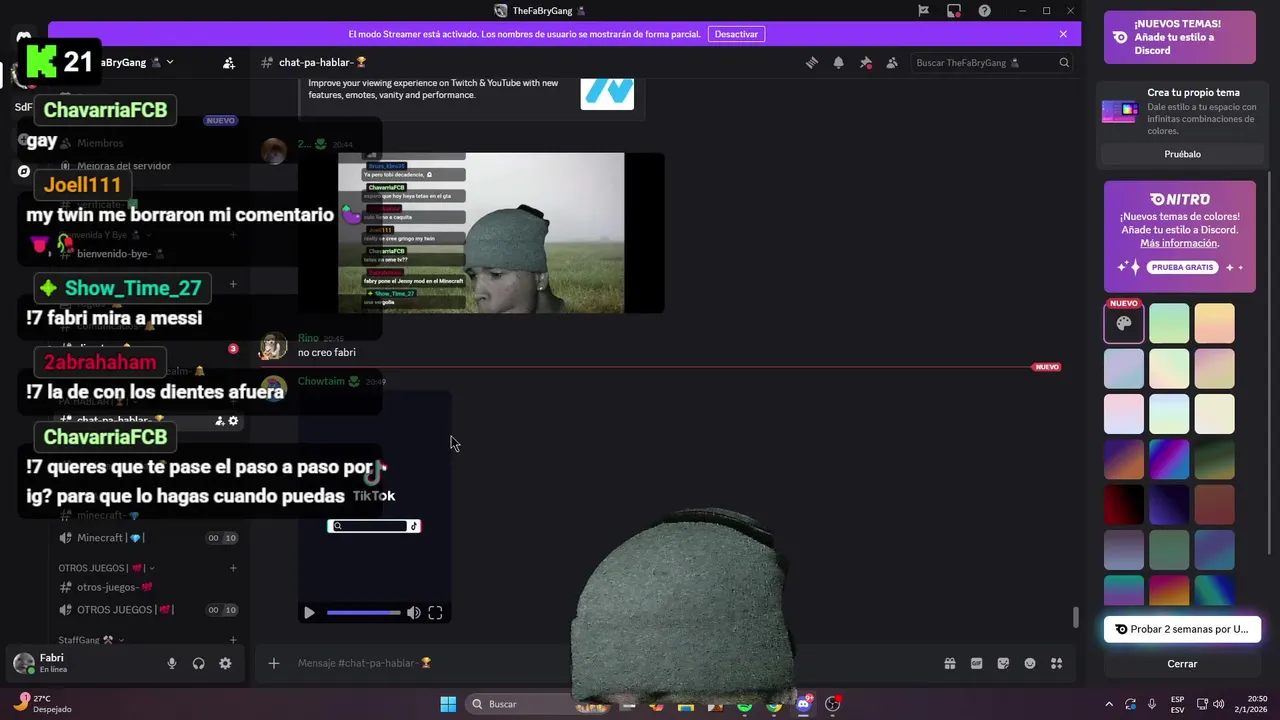Click Probar 2 semanas por U... button
The height and width of the screenshot is (720, 1280).
pyautogui.click(x=1182, y=629)
